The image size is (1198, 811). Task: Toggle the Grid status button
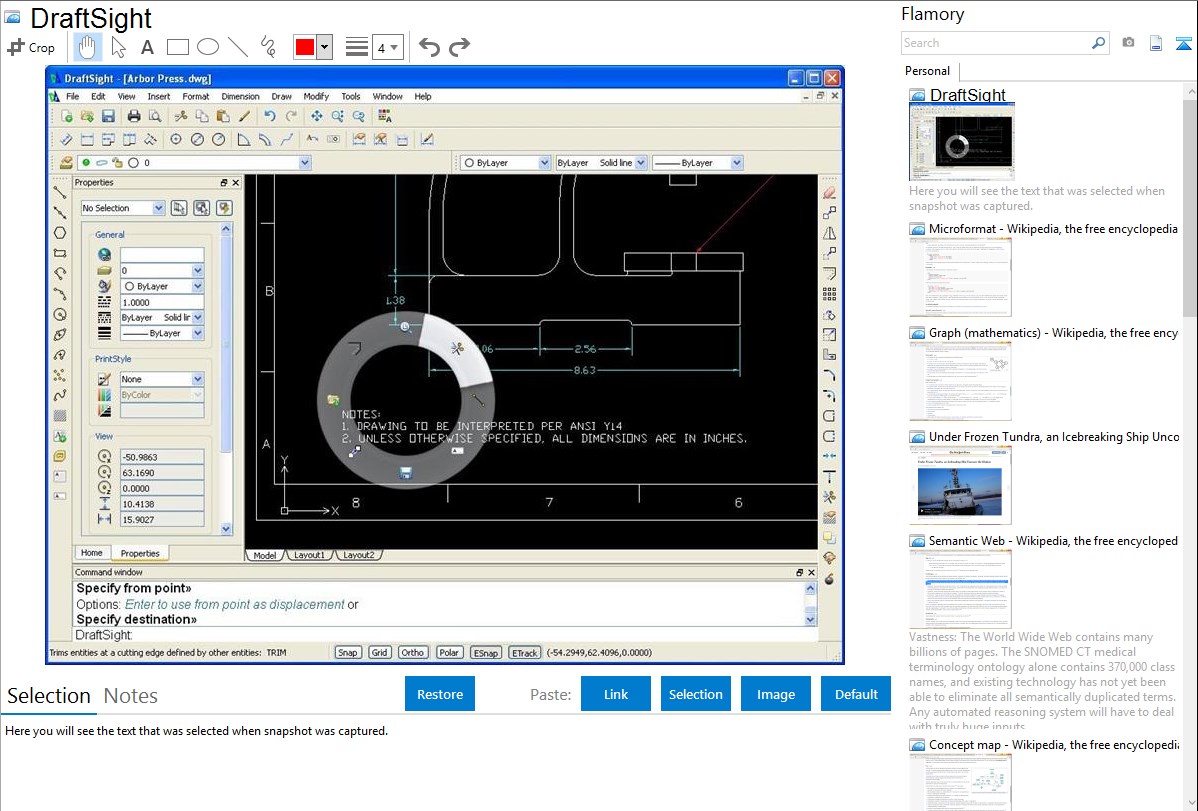380,652
